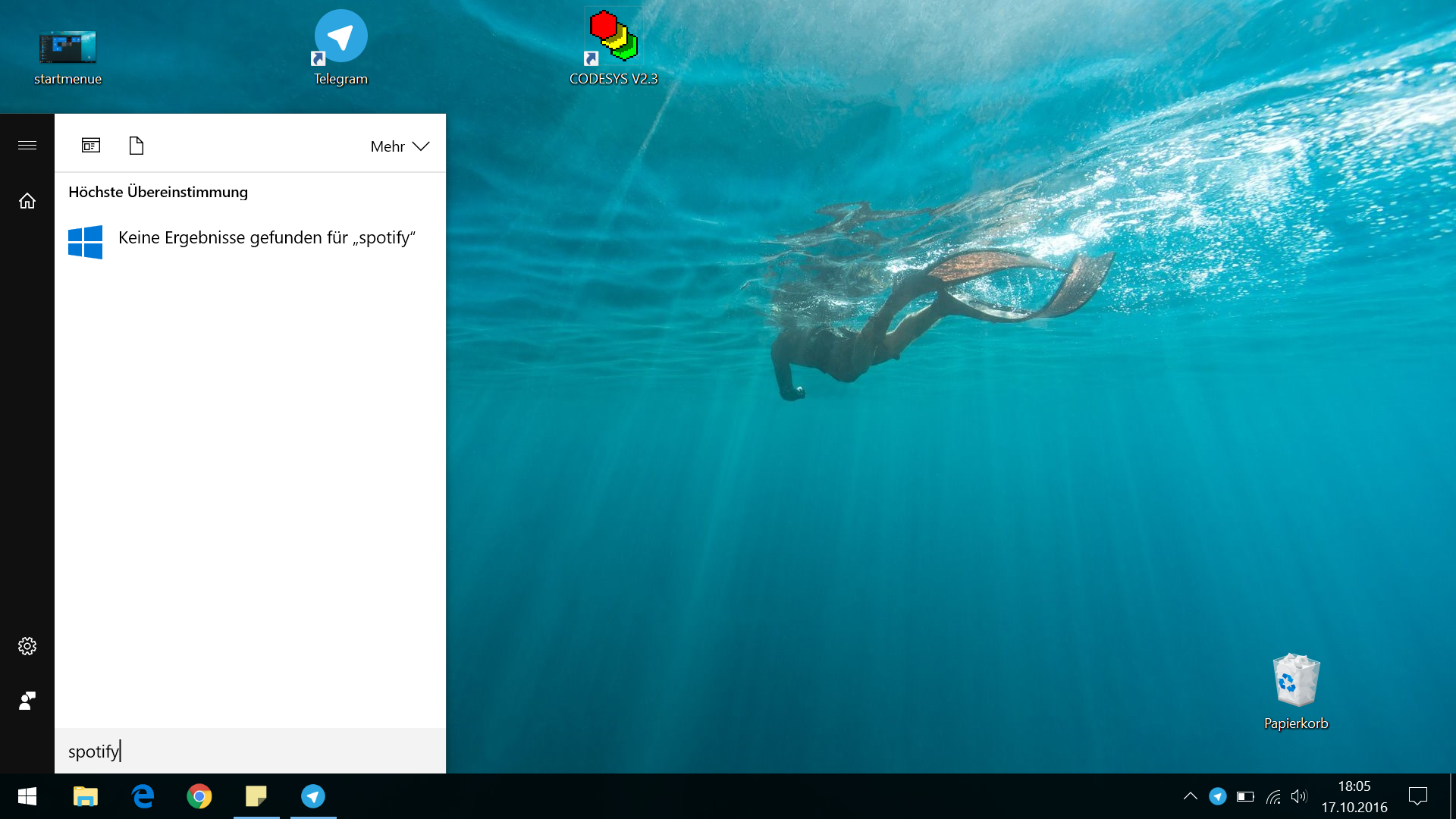Screen dimensions: 1456x819
Task: Filter search results by Documents icon
Action: (136, 146)
